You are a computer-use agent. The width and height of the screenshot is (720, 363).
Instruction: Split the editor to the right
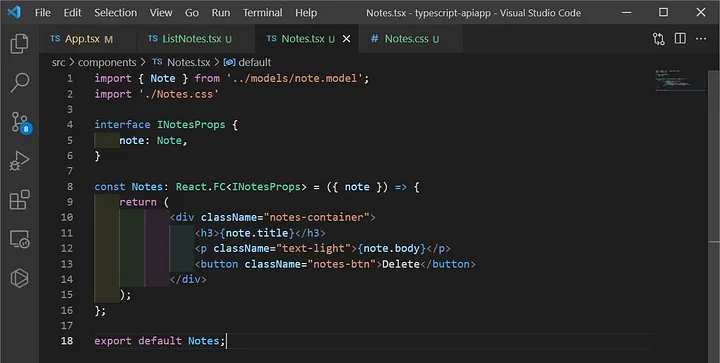[680, 39]
